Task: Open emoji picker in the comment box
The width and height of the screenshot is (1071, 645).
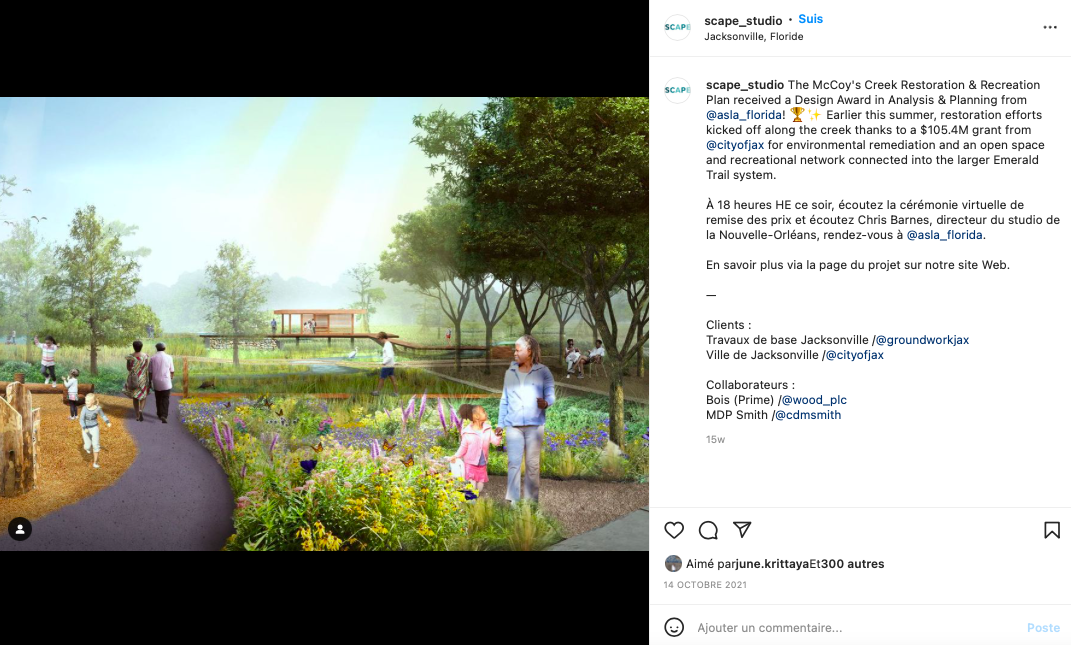Action: pyautogui.click(x=674, y=627)
